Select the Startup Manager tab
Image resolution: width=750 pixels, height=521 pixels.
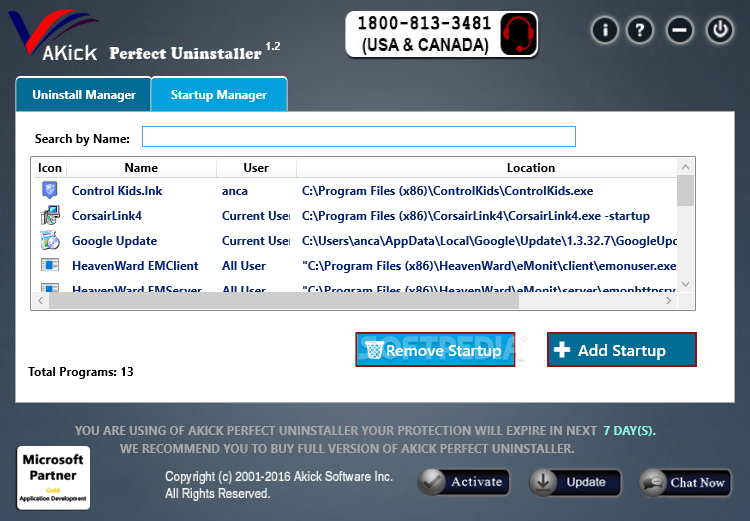[x=219, y=95]
